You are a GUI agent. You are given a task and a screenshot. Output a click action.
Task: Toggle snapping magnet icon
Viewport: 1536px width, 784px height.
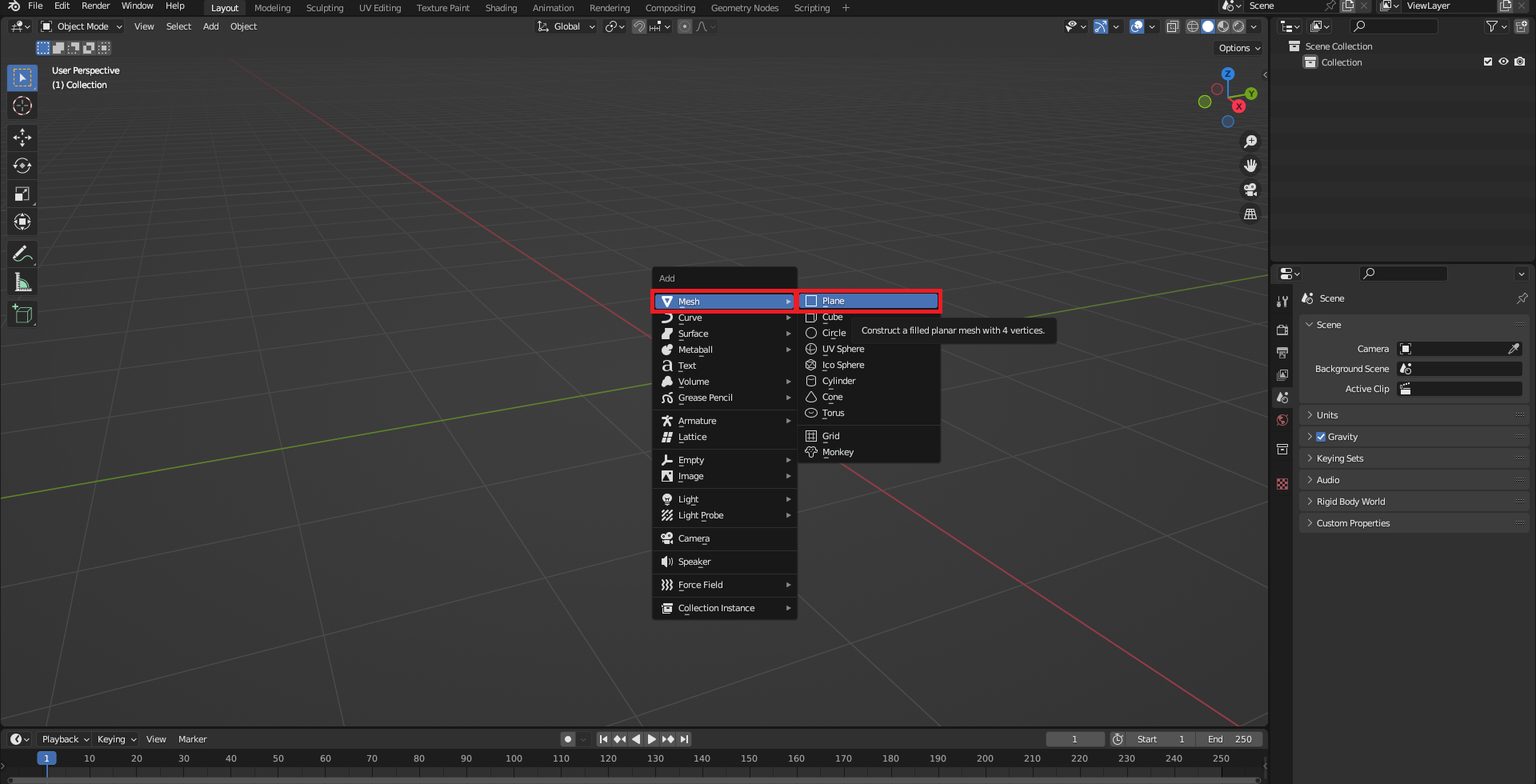coord(638,26)
